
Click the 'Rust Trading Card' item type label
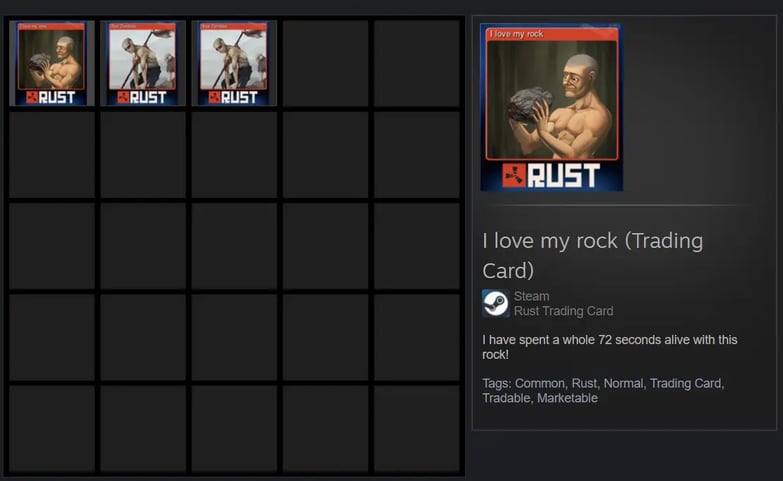[x=563, y=311]
